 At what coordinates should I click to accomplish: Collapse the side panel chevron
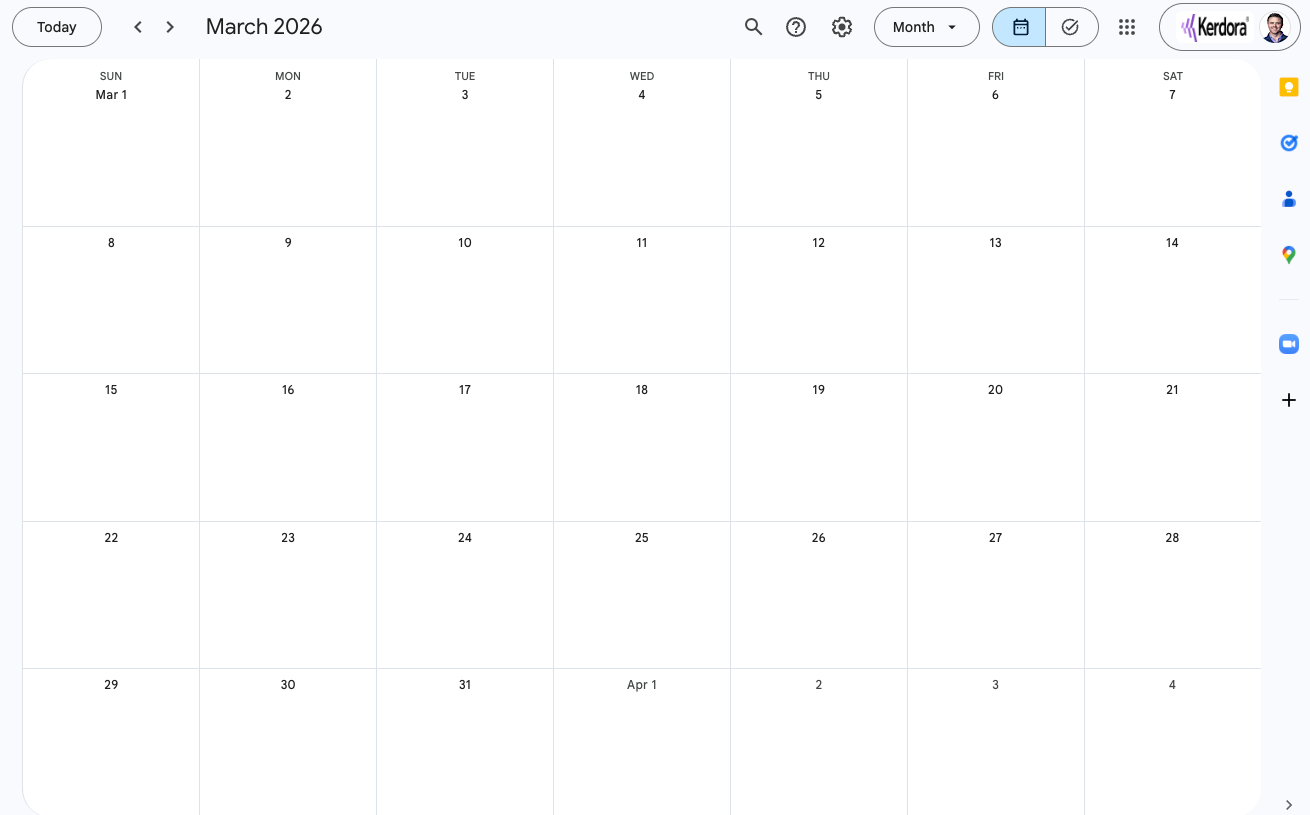pos(1289,804)
